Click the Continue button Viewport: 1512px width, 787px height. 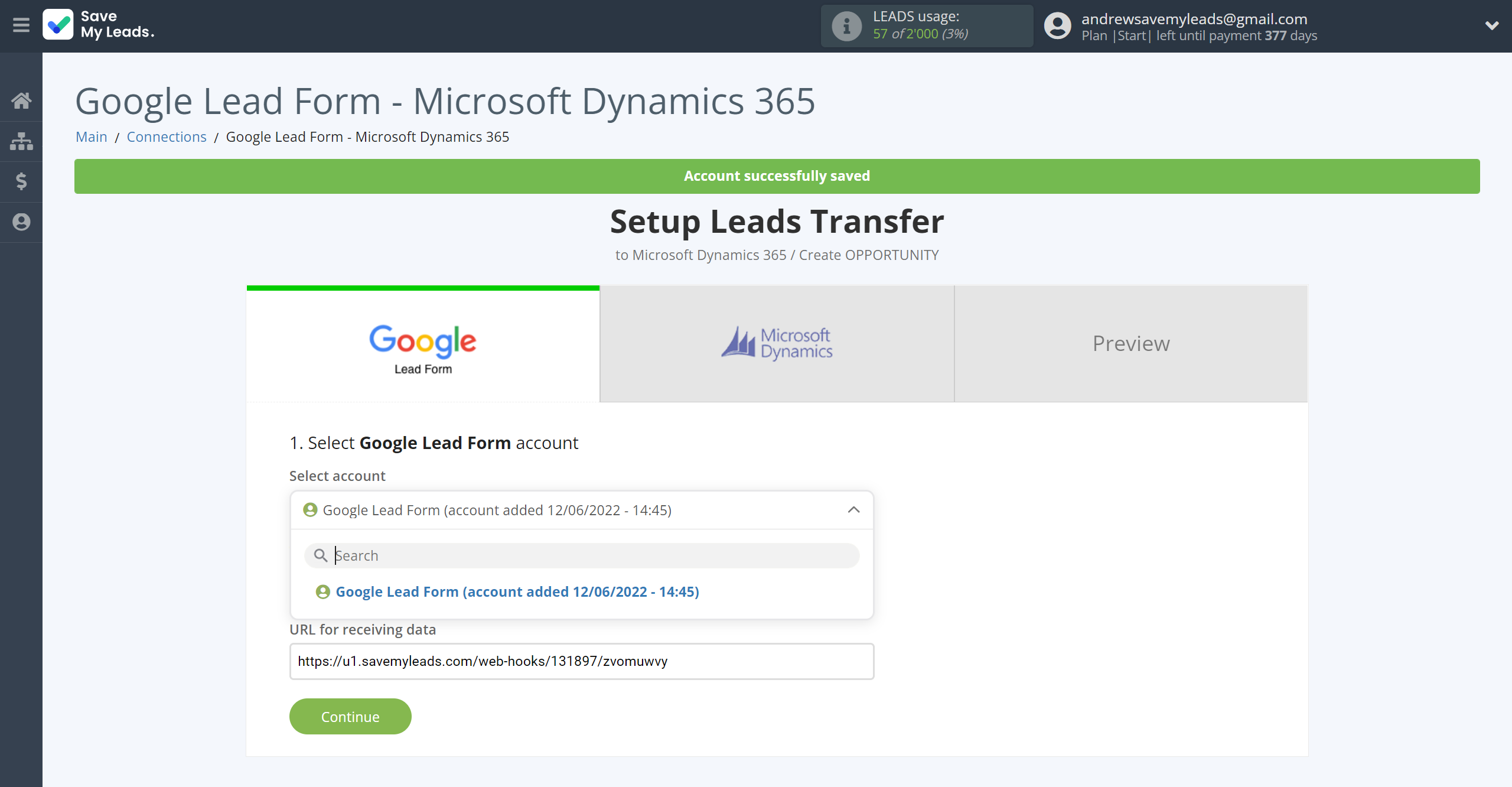[x=350, y=717]
